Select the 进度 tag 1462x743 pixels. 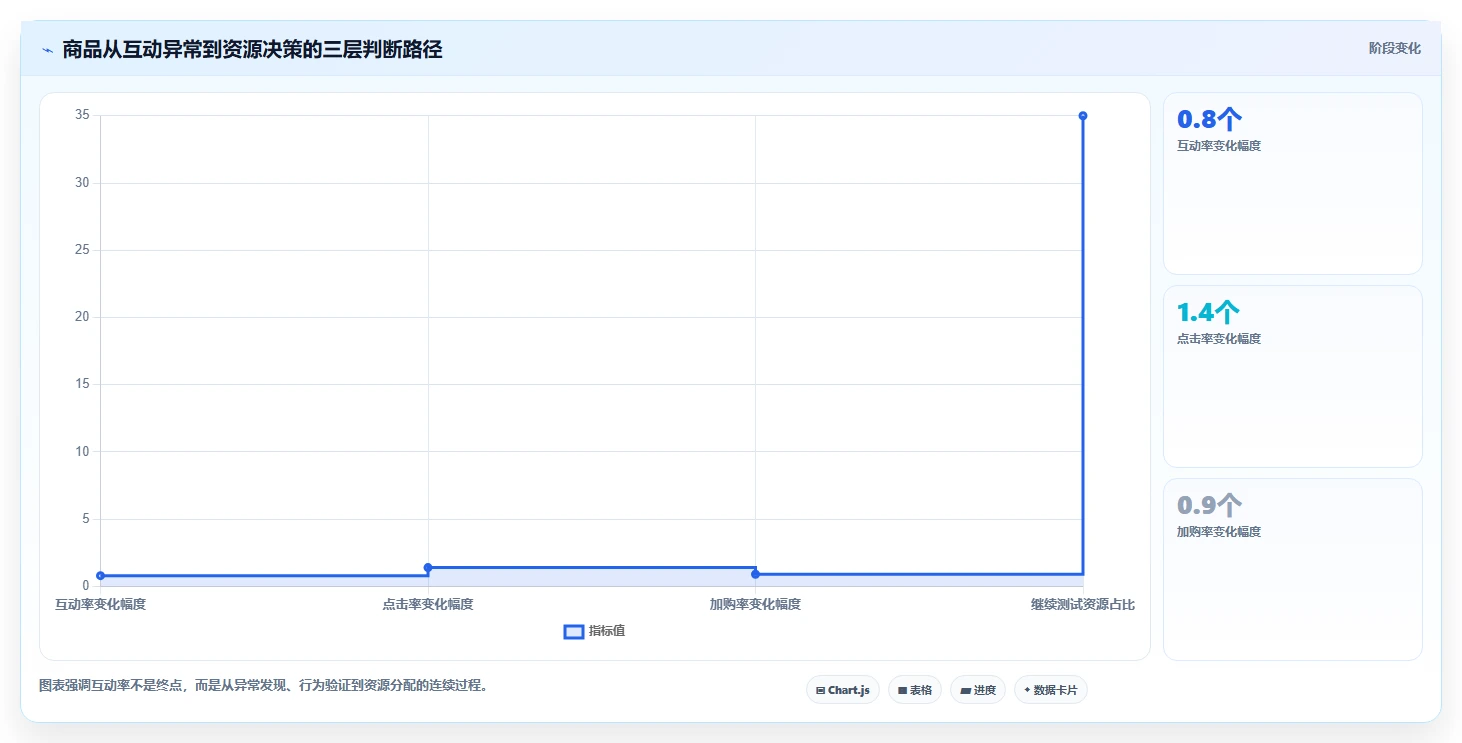[978, 690]
